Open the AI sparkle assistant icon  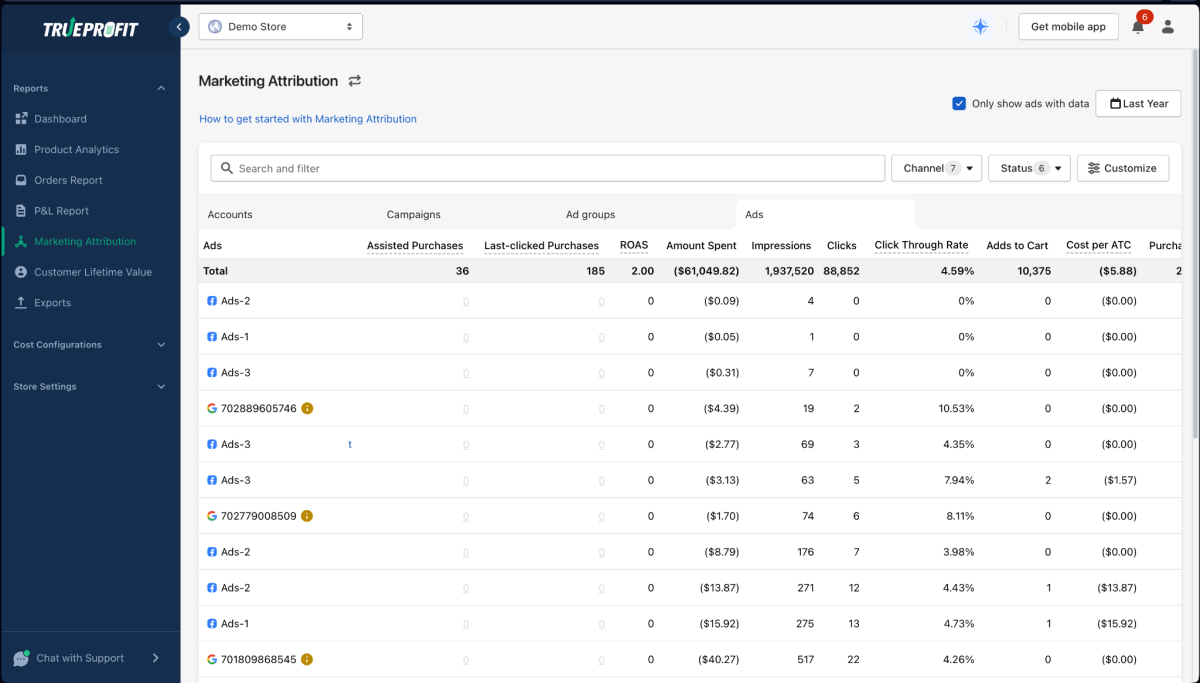(981, 27)
